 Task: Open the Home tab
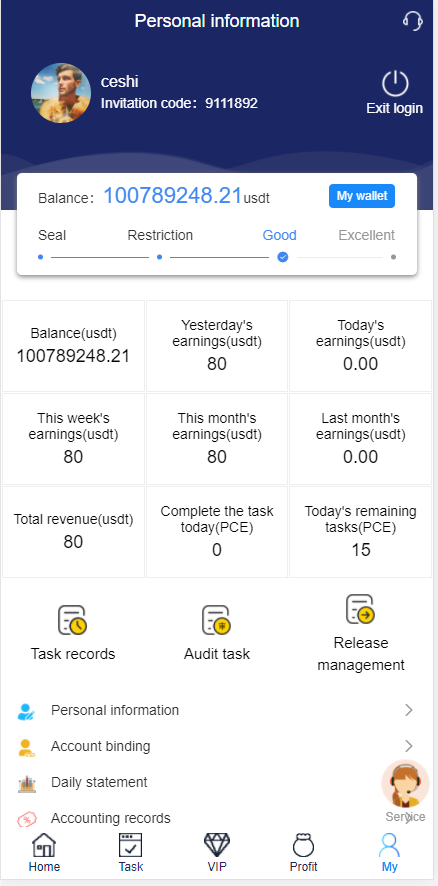[x=44, y=852]
